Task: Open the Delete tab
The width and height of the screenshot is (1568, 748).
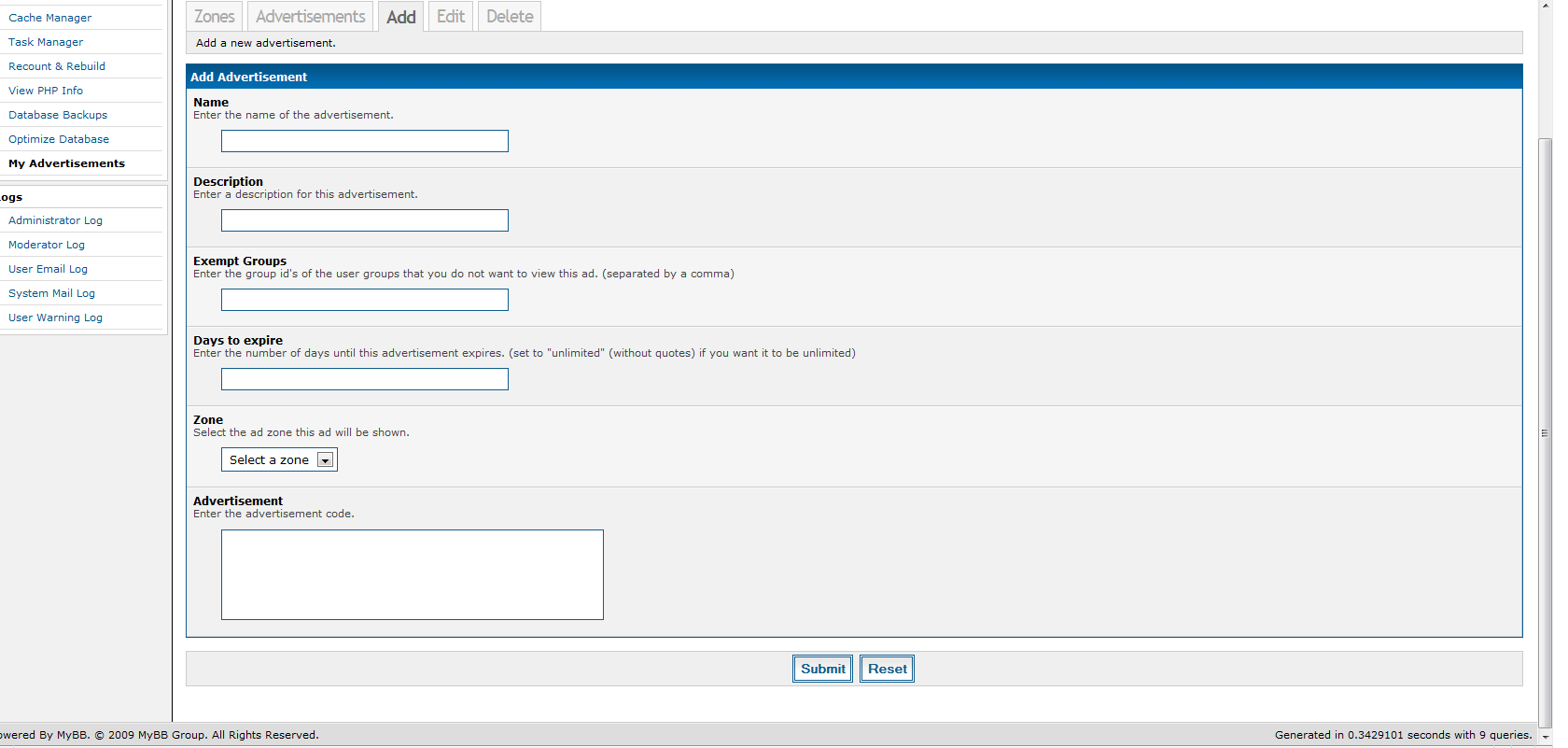Action: [x=510, y=17]
